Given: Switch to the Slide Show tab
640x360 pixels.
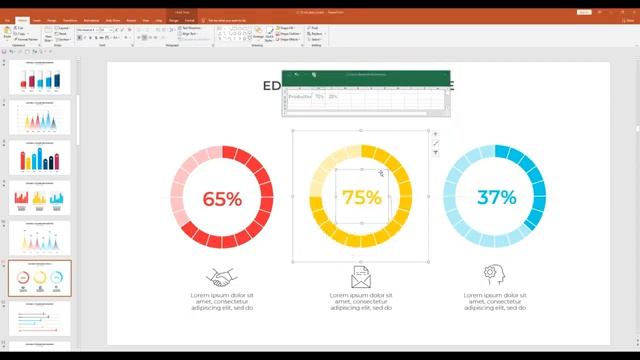Looking at the screenshot, I should tap(113, 20).
